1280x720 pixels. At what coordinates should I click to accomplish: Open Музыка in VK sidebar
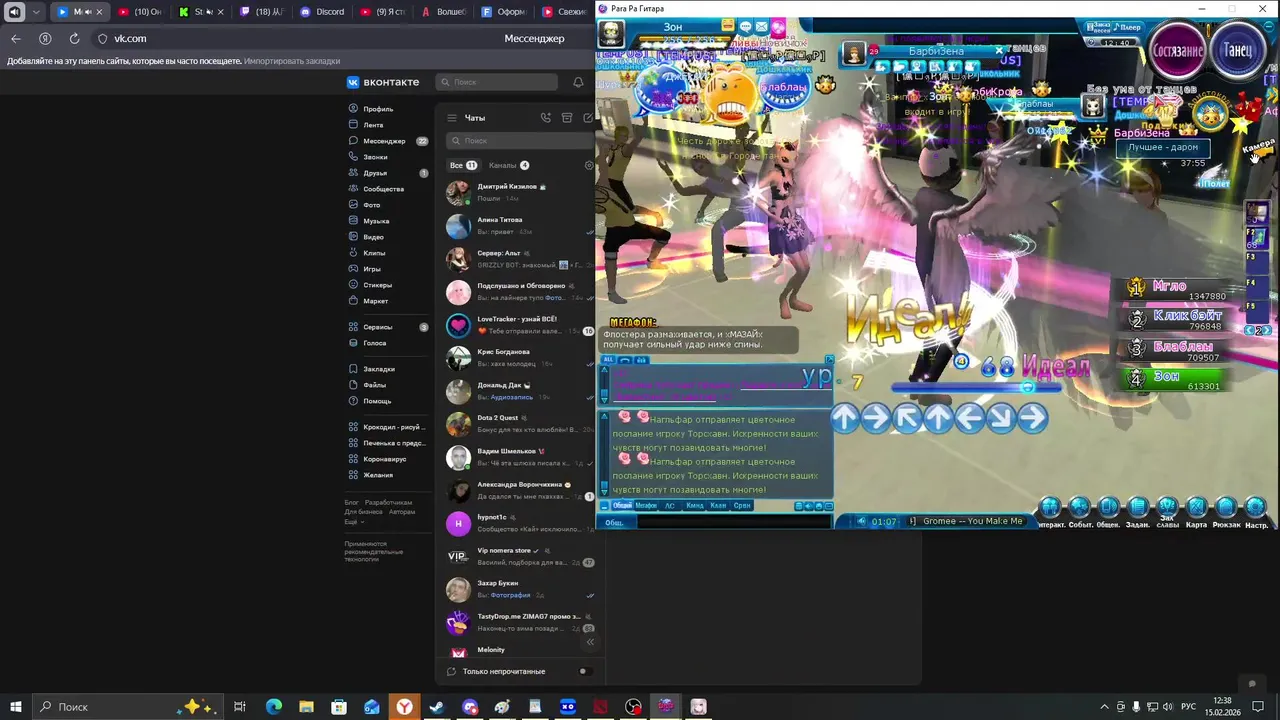coord(369,221)
